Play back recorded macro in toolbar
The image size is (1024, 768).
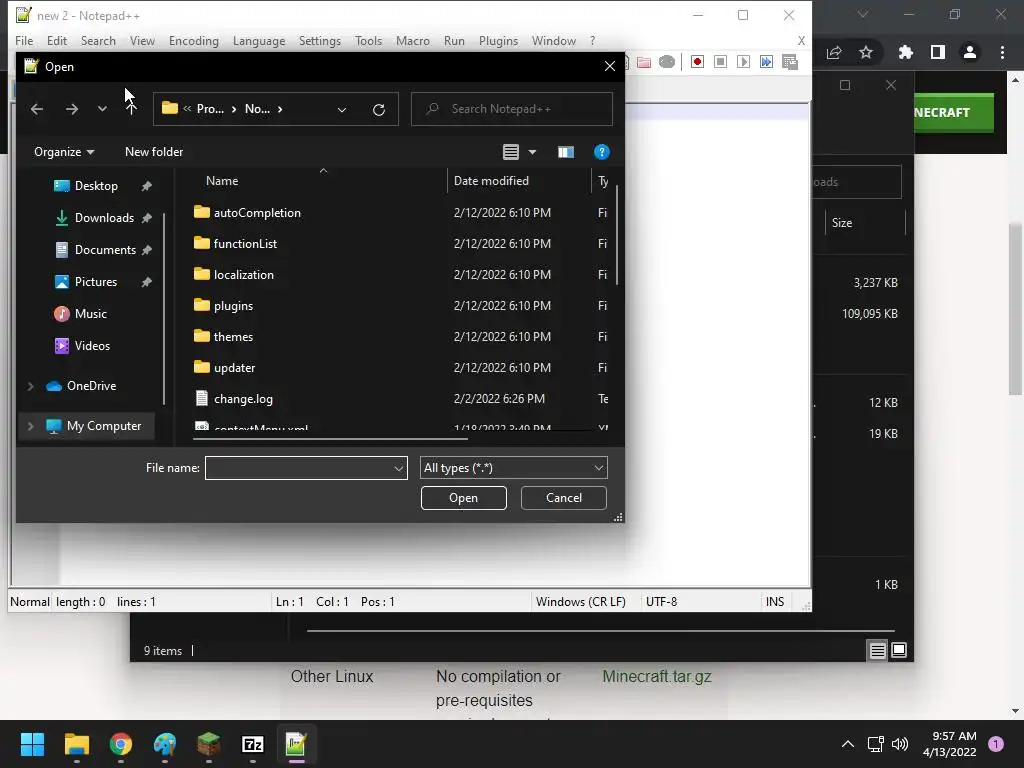(x=743, y=61)
